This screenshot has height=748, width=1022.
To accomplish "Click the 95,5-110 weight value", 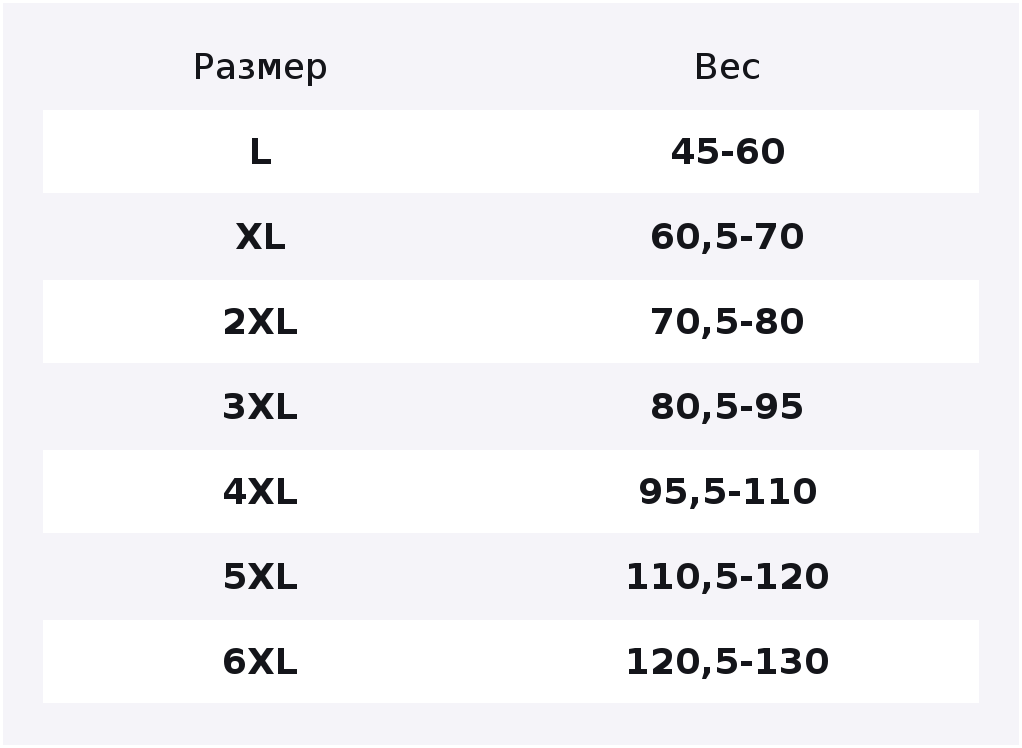I will (x=727, y=491).
